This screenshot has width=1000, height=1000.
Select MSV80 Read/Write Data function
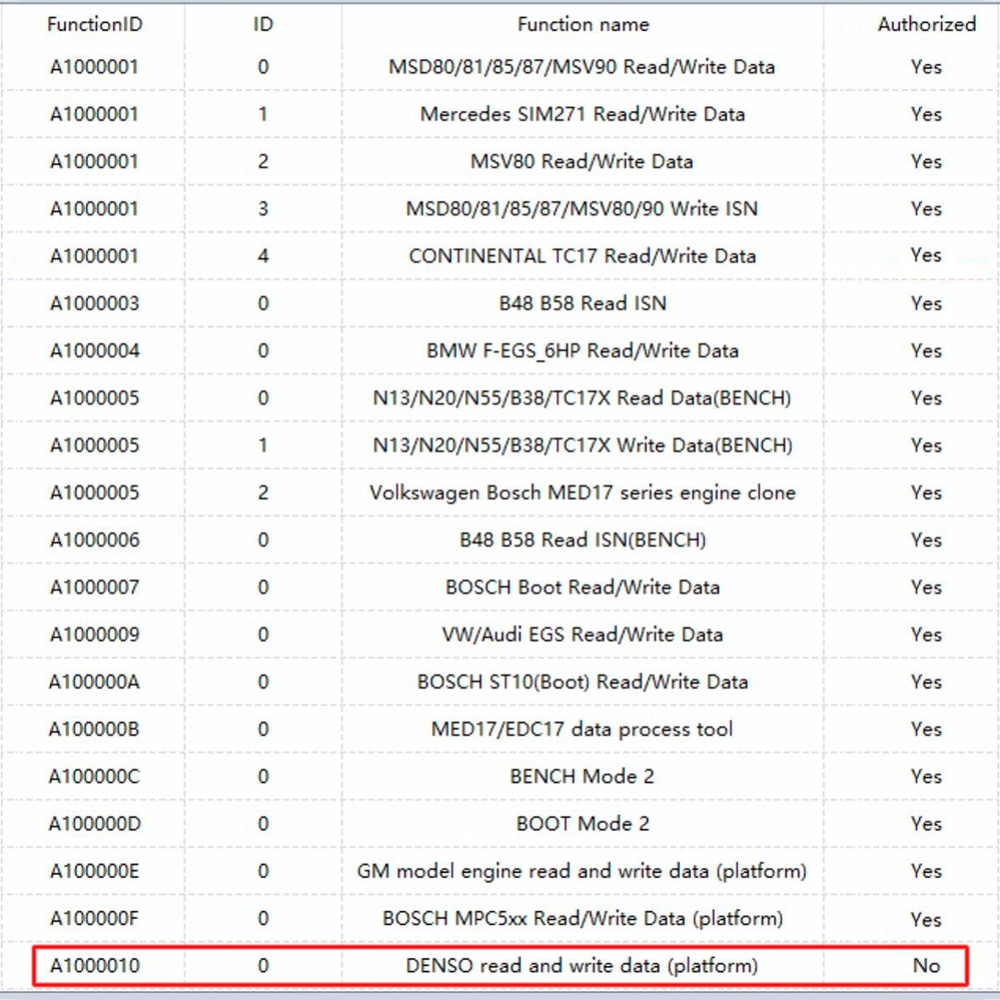point(582,161)
